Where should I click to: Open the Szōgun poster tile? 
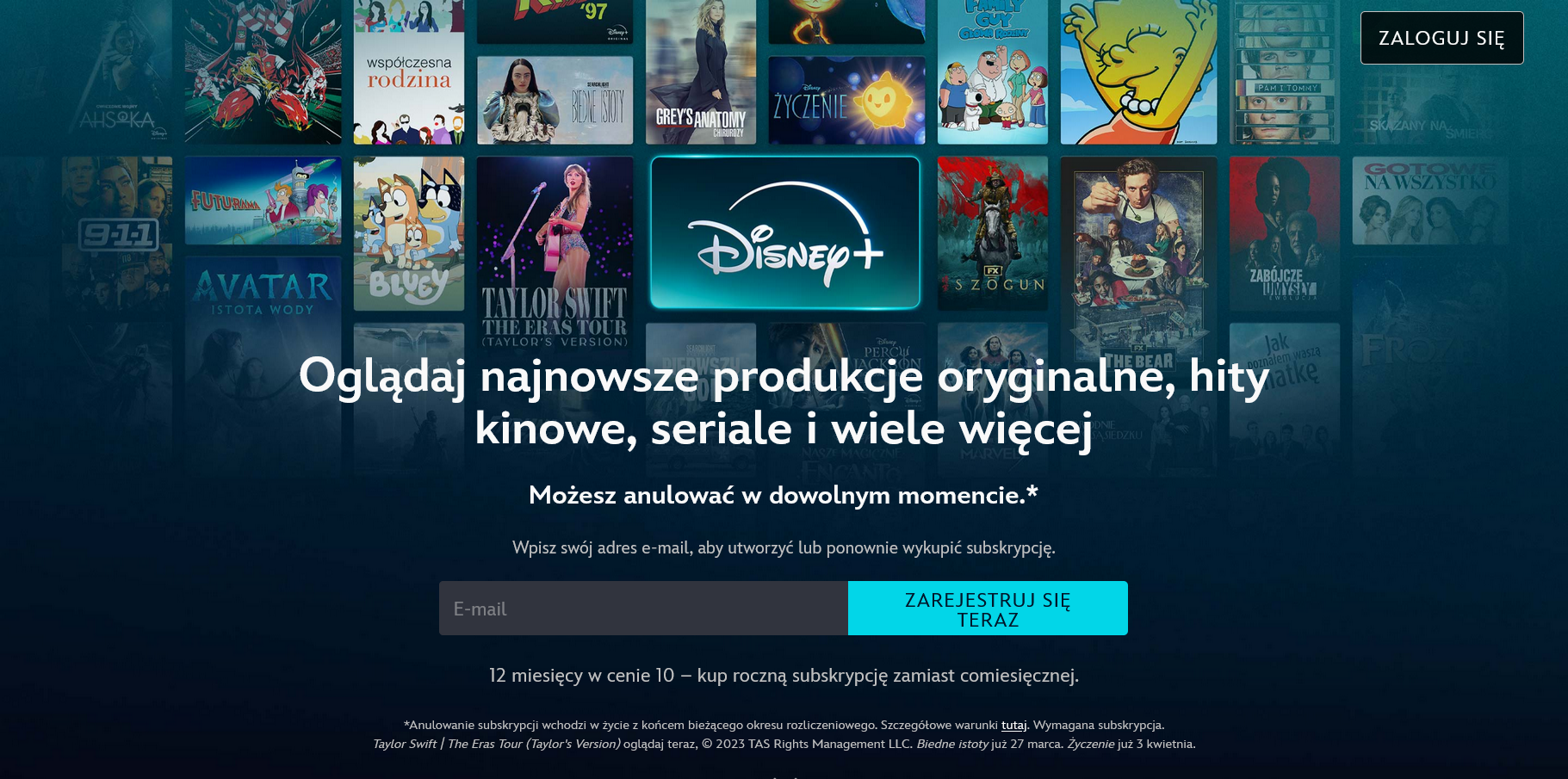click(993, 233)
